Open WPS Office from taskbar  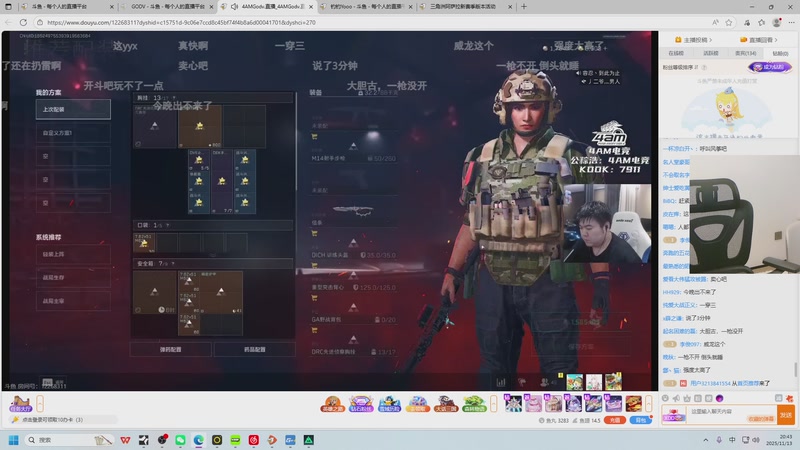coord(125,440)
